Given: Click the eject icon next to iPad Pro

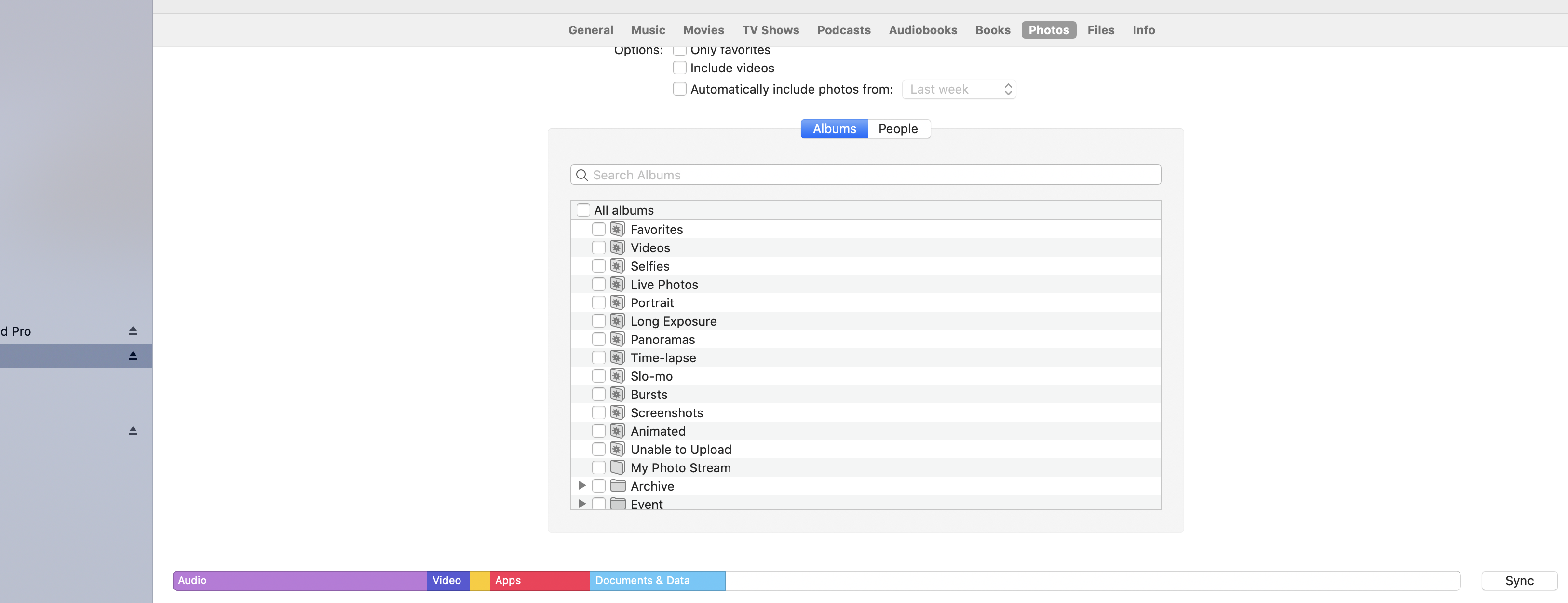Looking at the screenshot, I should tap(133, 331).
